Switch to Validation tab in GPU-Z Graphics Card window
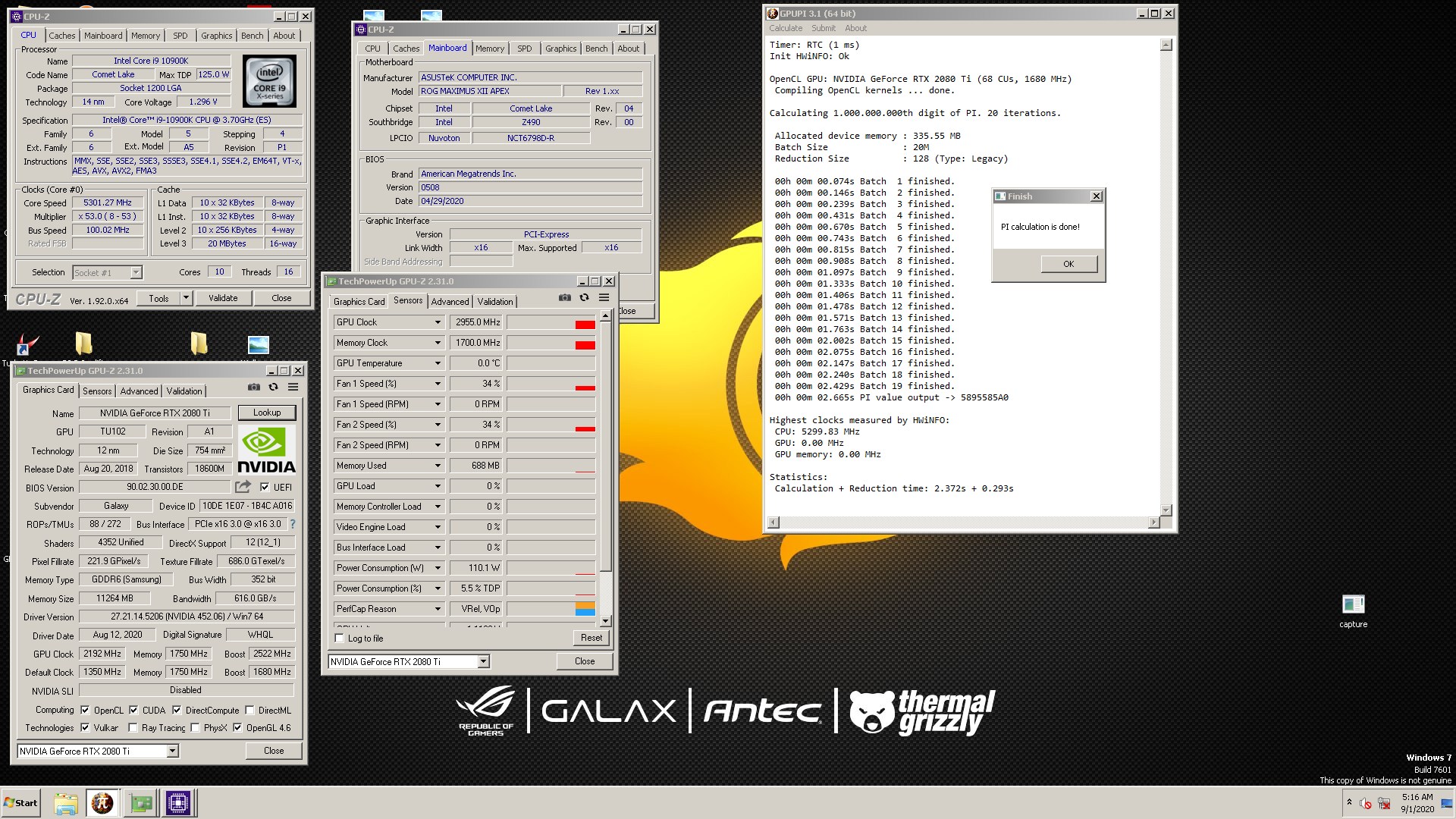1456x819 pixels. [x=184, y=391]
